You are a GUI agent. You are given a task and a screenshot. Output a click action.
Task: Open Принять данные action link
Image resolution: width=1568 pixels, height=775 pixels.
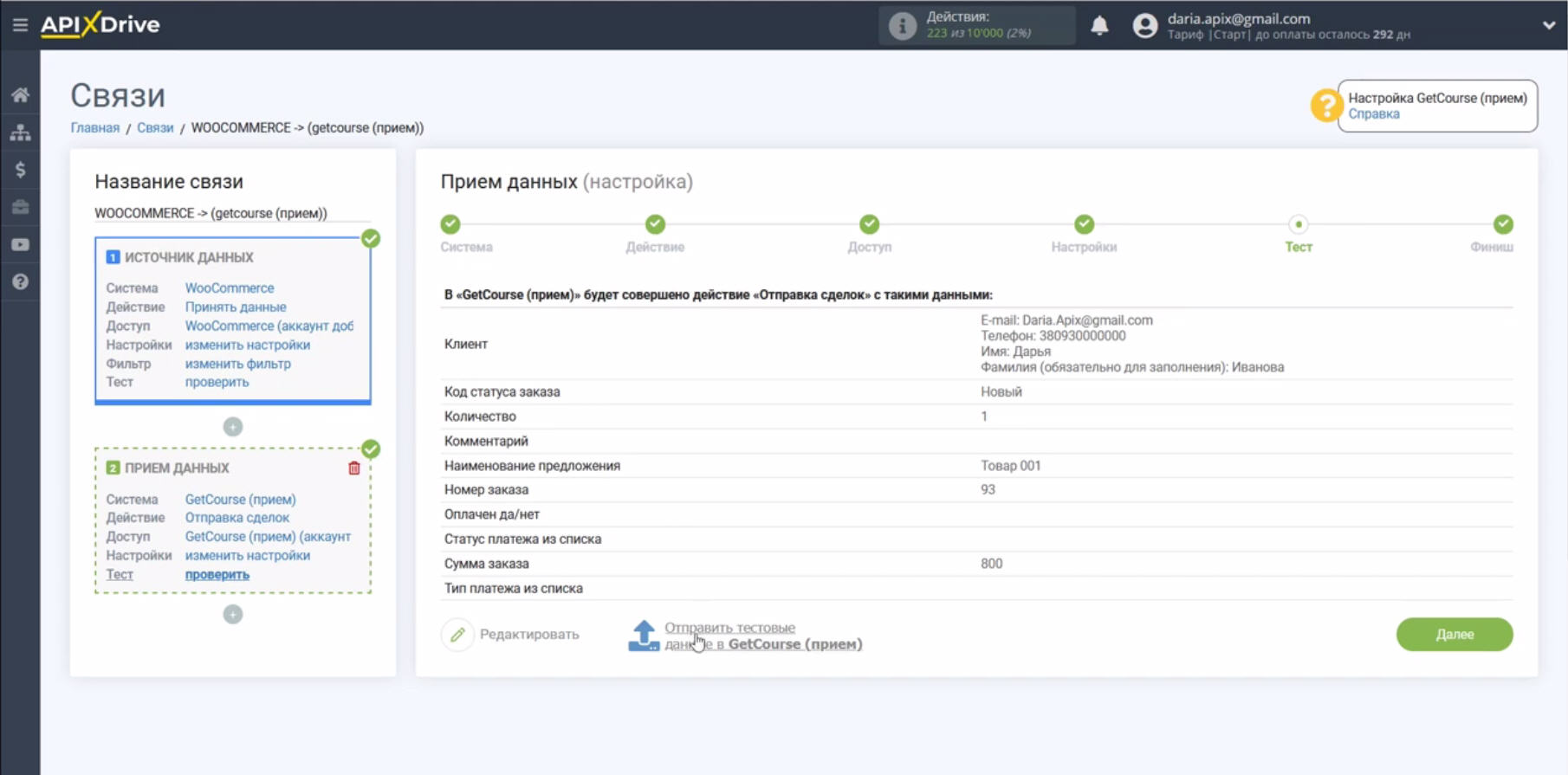pyautogui.click(x=236, y=307)
